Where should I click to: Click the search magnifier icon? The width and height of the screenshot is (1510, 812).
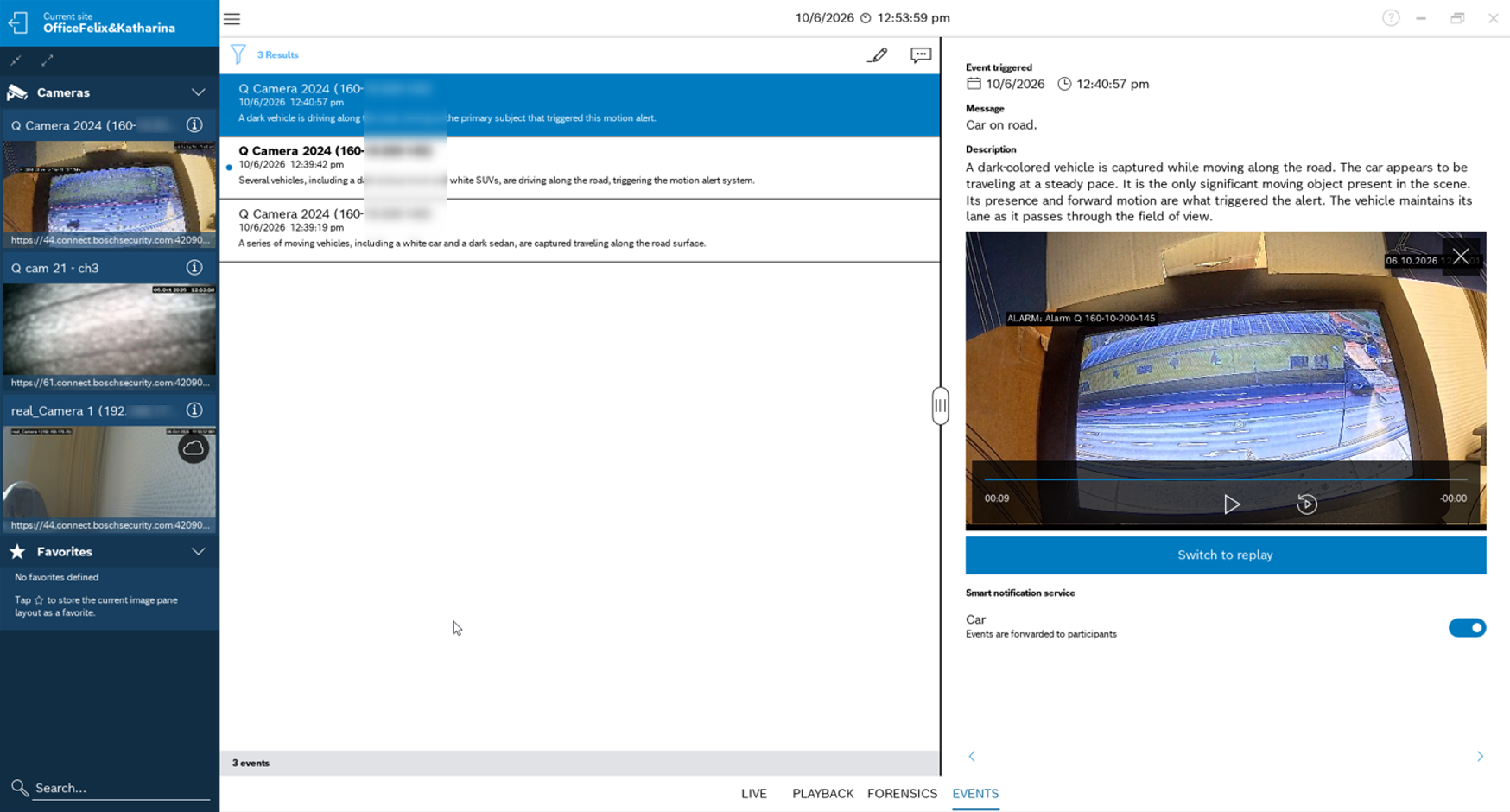pos(19,788)
